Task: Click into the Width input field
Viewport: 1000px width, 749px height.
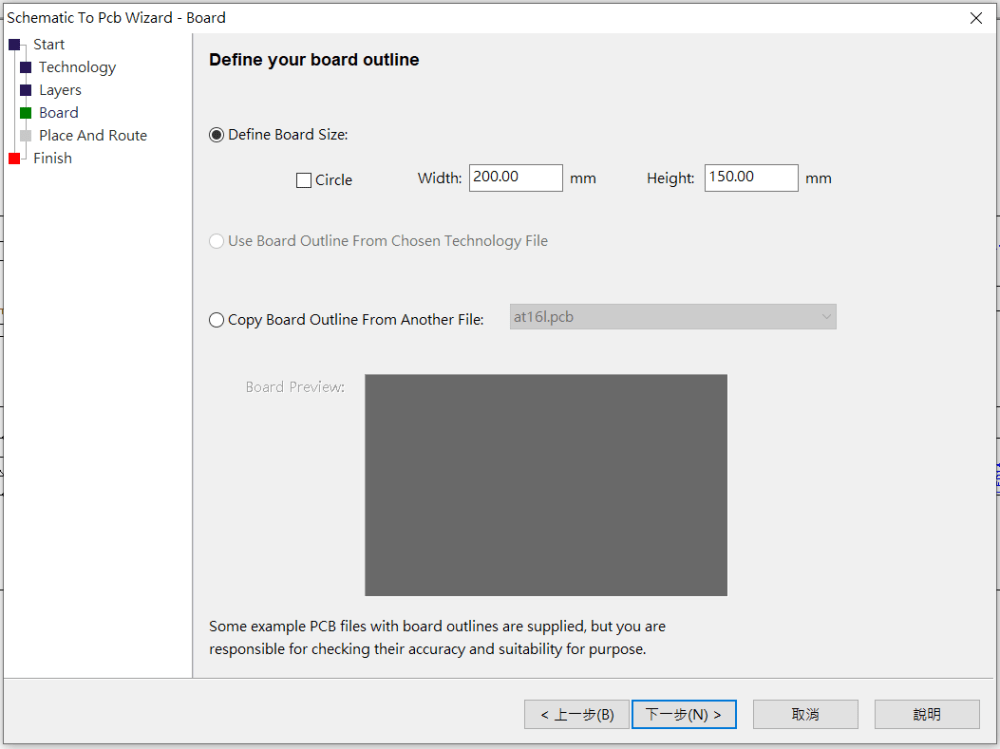Action: click(516, 177)
